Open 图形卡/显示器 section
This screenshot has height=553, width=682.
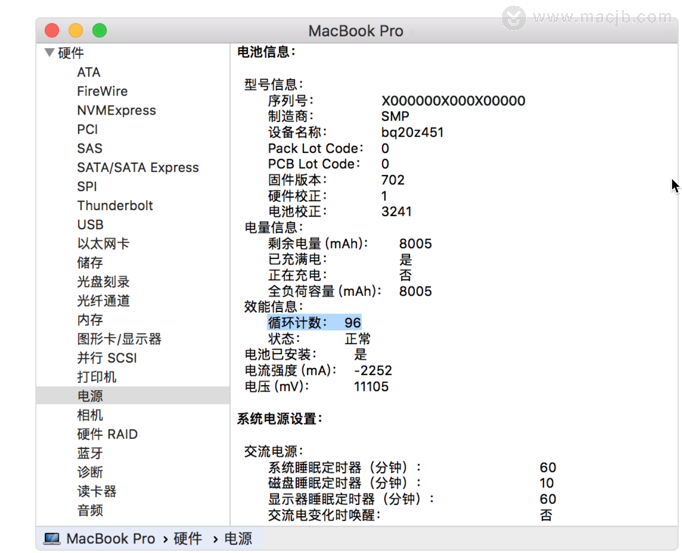[x=119, y=339]
